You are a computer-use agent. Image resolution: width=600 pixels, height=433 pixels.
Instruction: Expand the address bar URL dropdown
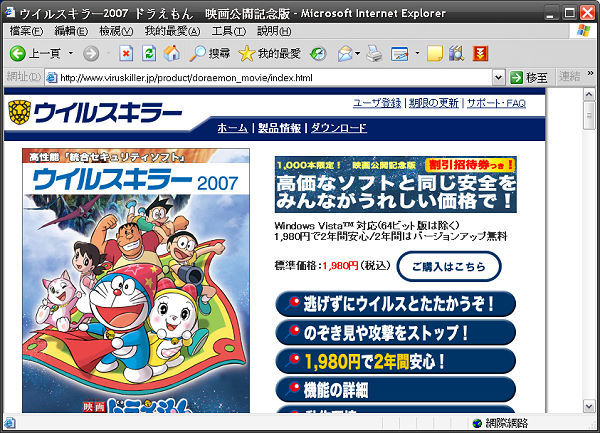coord(498,78)
